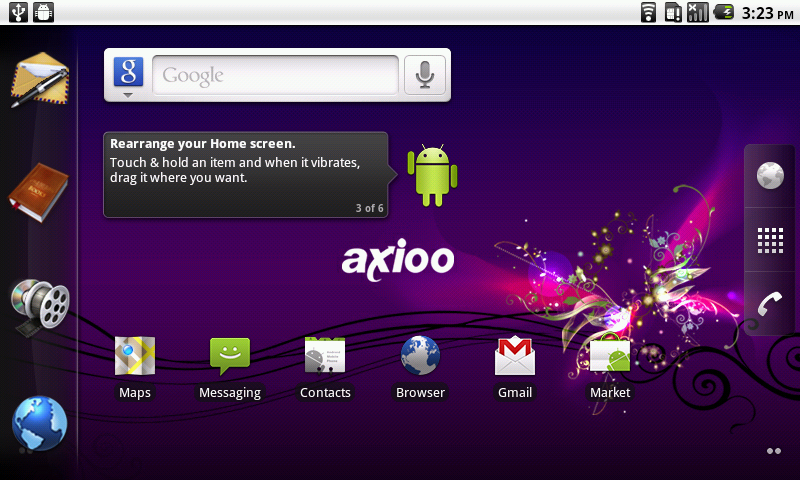Tap the SIM card status icon
This screenshot has height=480, width=800.
673,12
